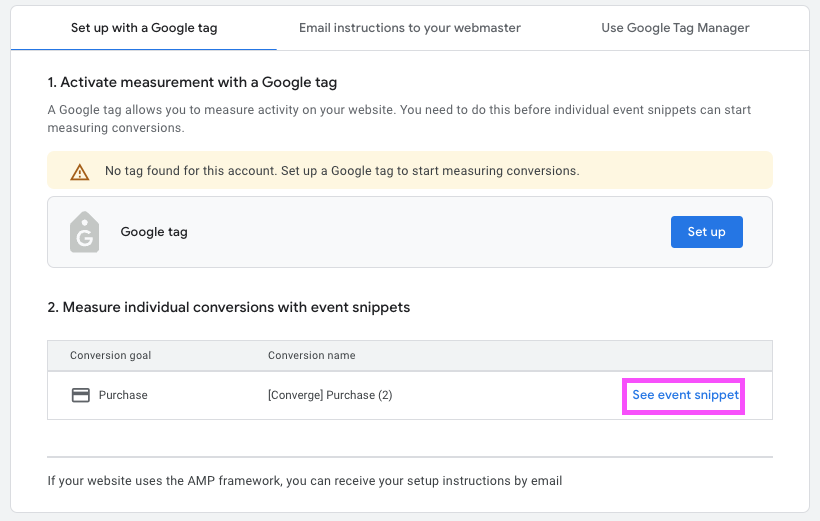
Task: Click the AMP framework instructions text
Action: click(311, 481)
